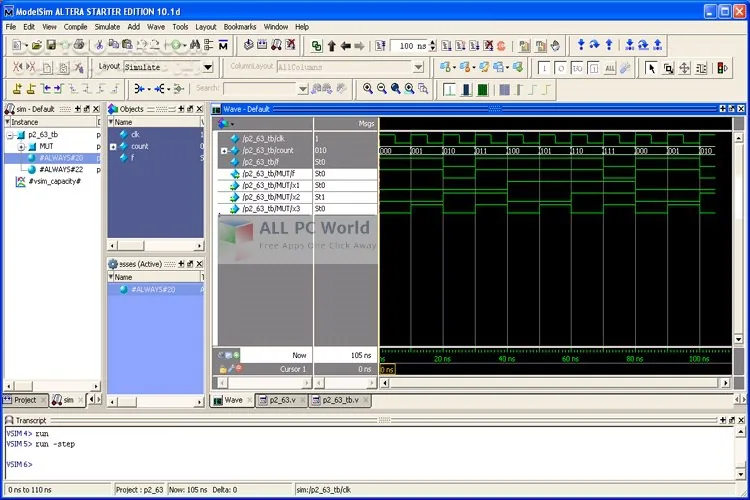The height and width of the screenshot is (500, 750).
Task: Collapse the p2_63_tb instance node
Action: pyautogui.click(x=10, y=135)
